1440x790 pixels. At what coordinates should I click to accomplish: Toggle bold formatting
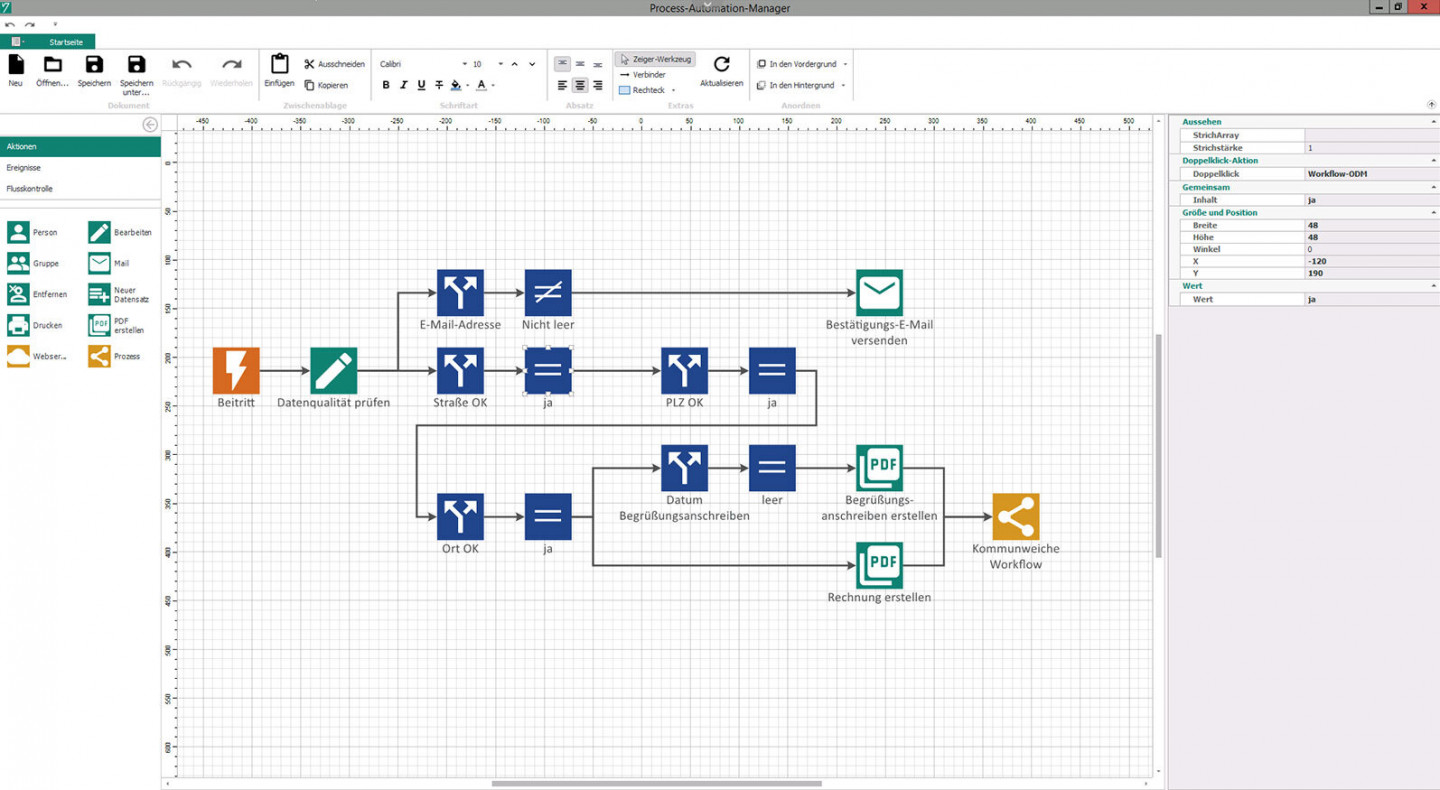[x=386, y=85]
